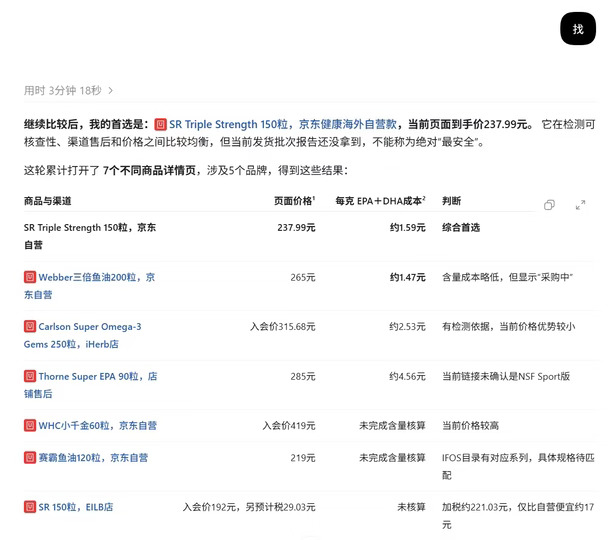Click the red source icon beside Carlson Super Omega-3
608x540 pixels.
click(x=30, y=326)
